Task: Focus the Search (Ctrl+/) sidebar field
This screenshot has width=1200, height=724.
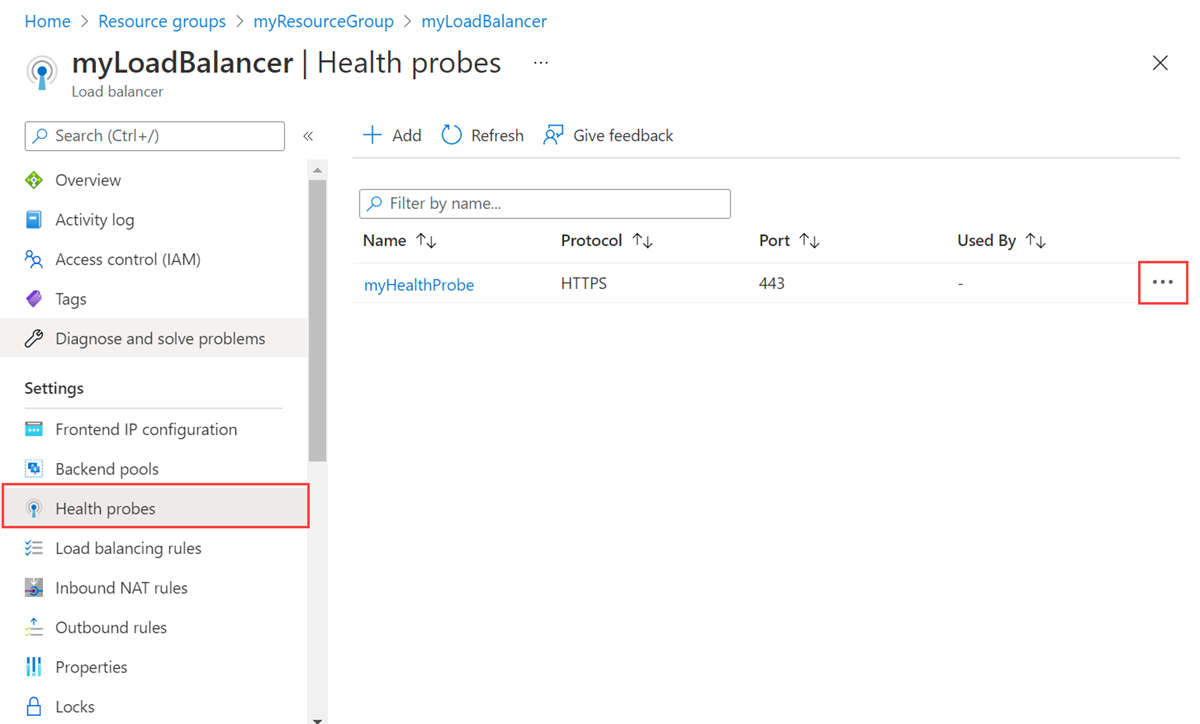Action: coord(155,136)
